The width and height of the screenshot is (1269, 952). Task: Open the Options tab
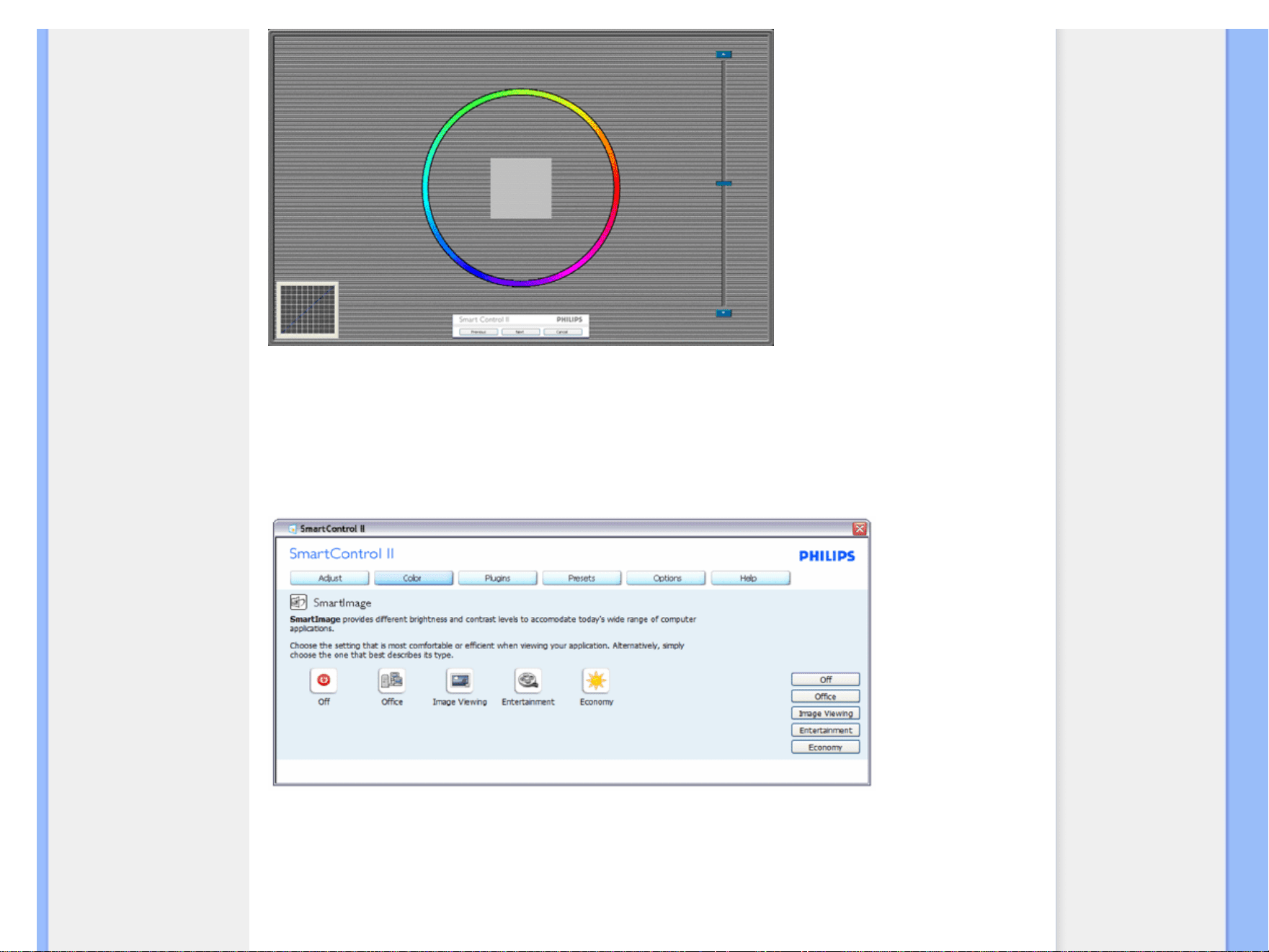(666, 578)
